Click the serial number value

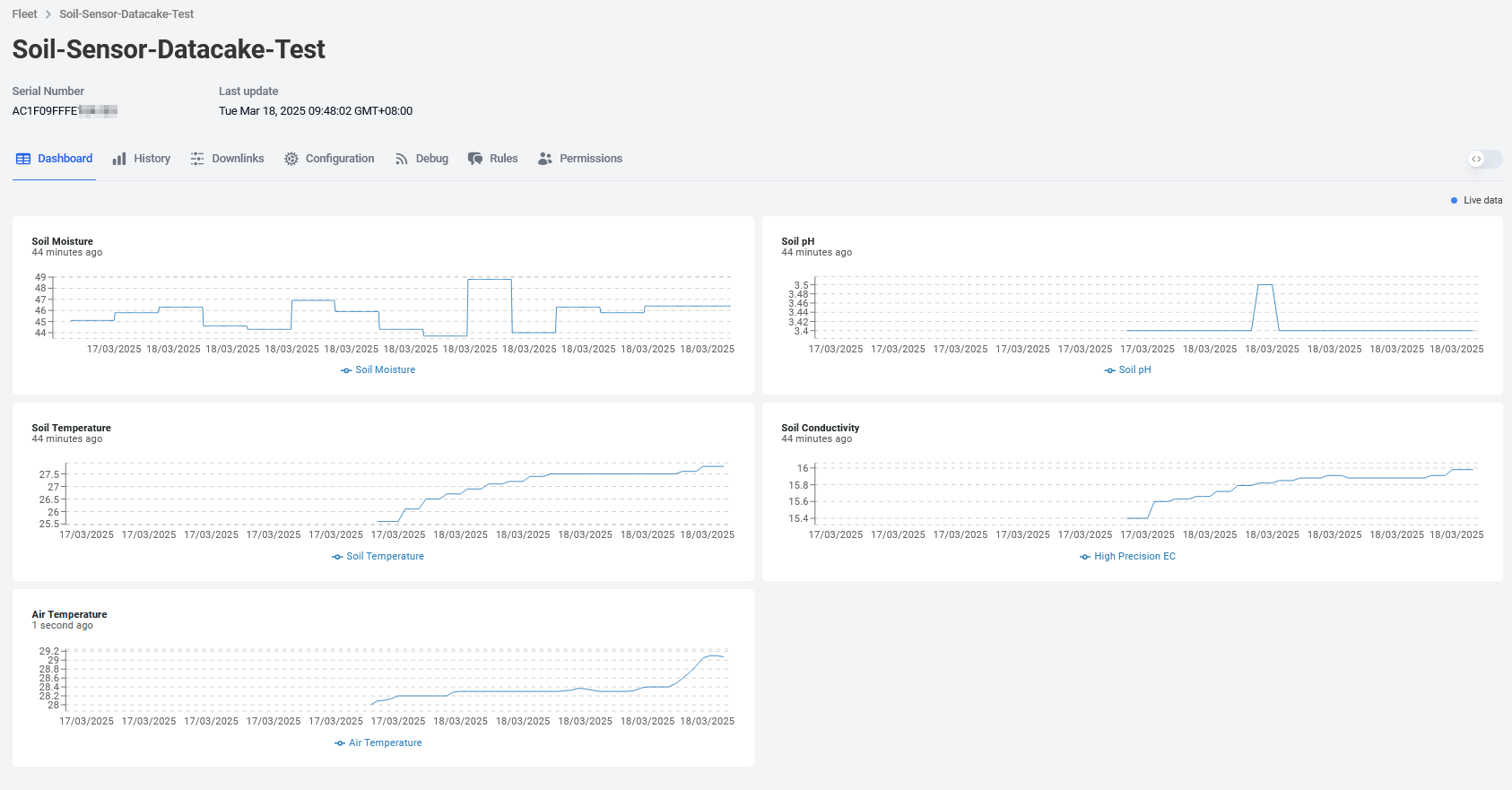[x=65, y=111]
